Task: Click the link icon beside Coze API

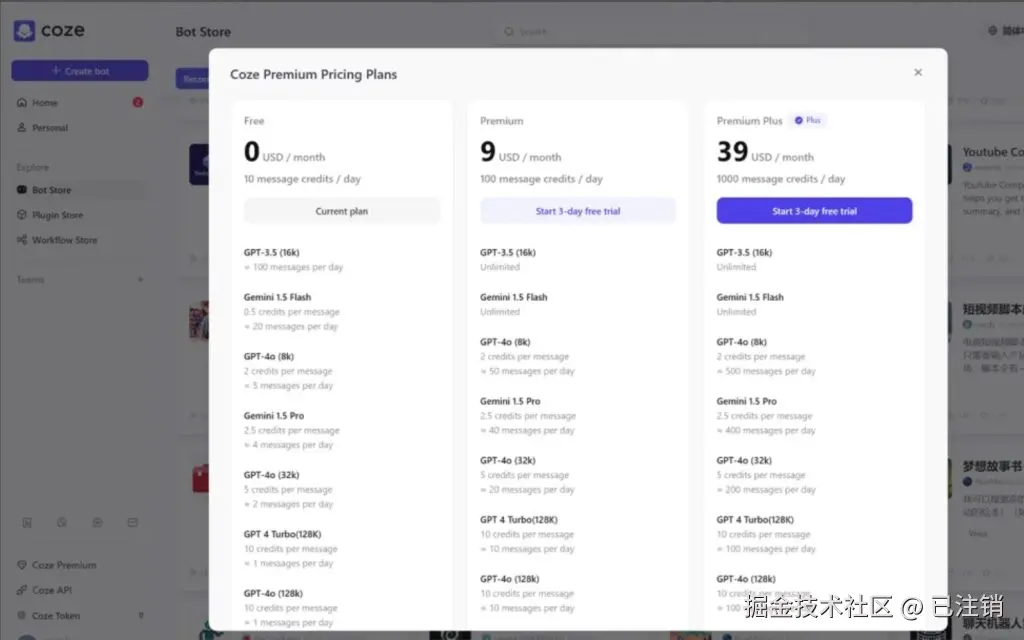Action: pos(22,590)
